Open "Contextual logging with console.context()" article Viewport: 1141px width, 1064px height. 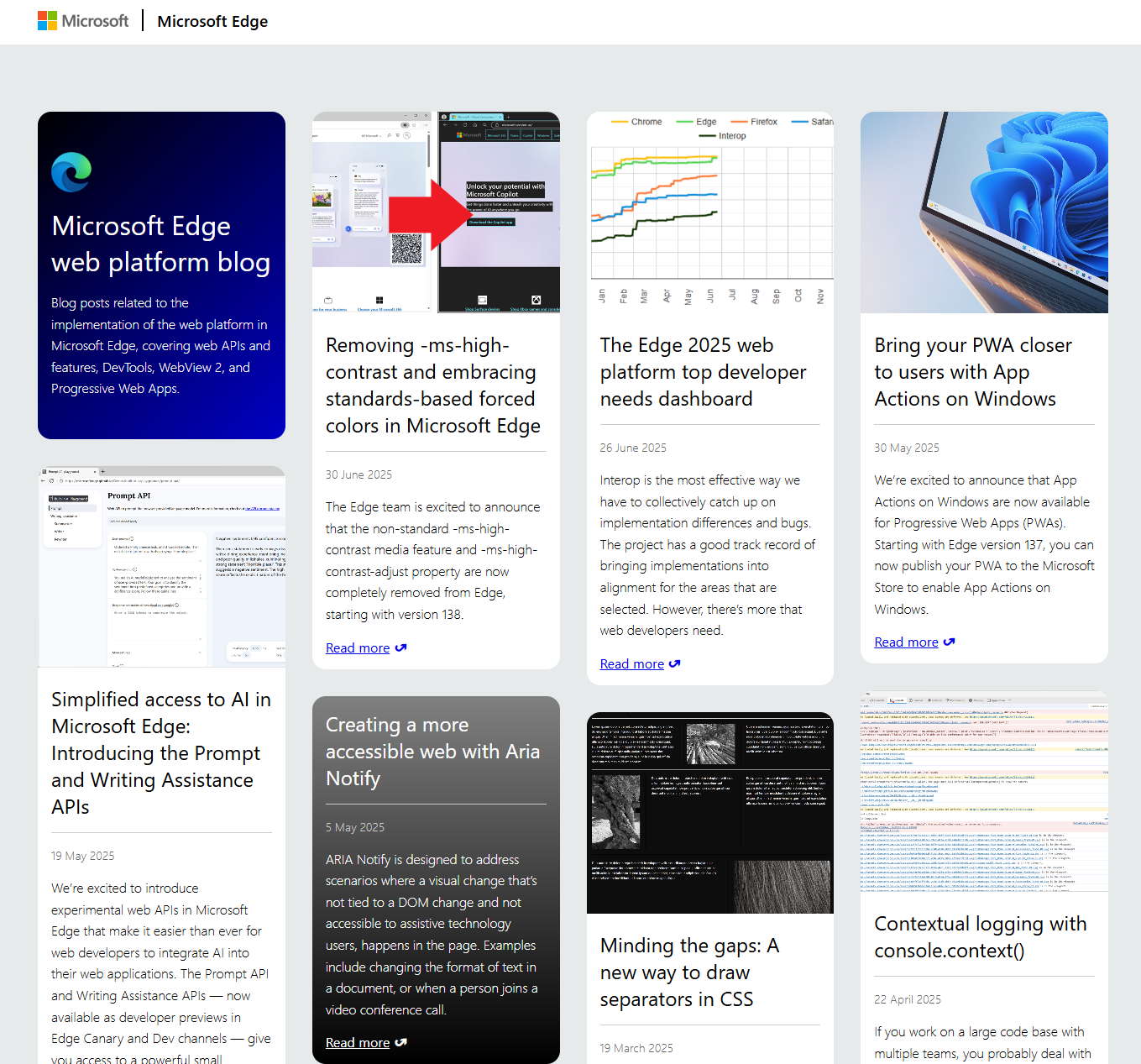point(980,936)
